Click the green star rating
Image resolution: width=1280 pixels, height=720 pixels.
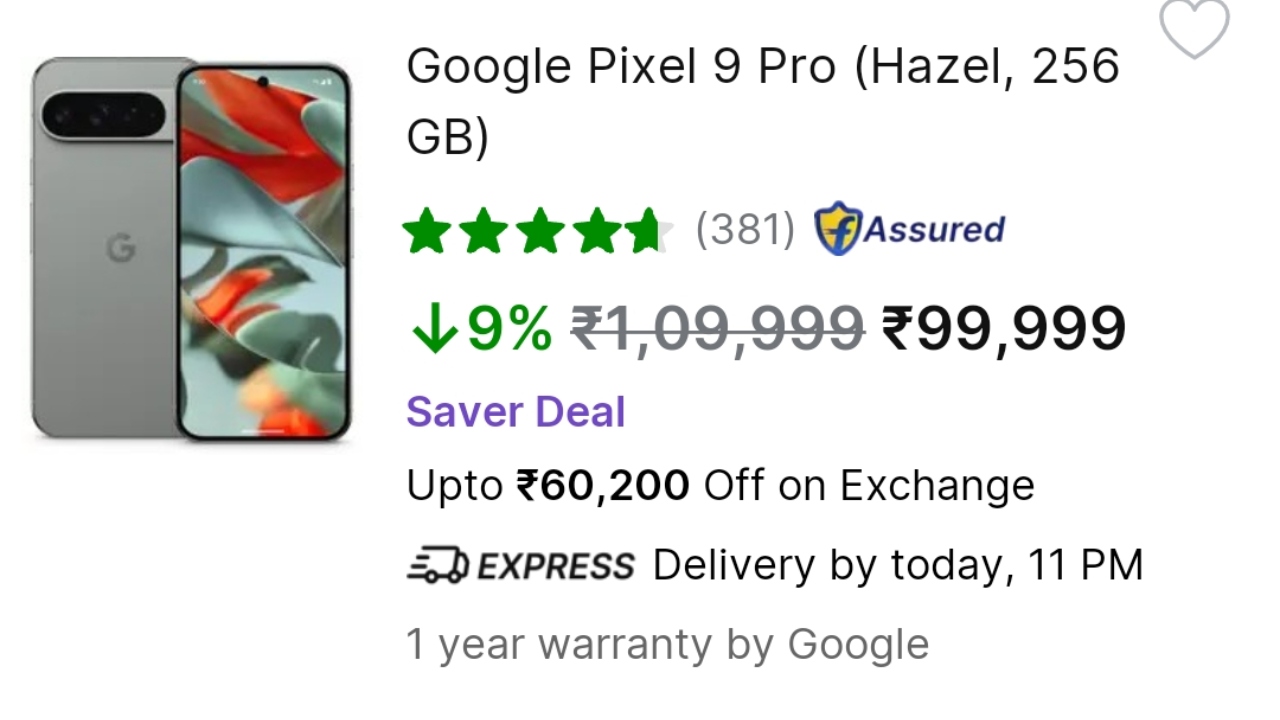(x=537, y=231)
